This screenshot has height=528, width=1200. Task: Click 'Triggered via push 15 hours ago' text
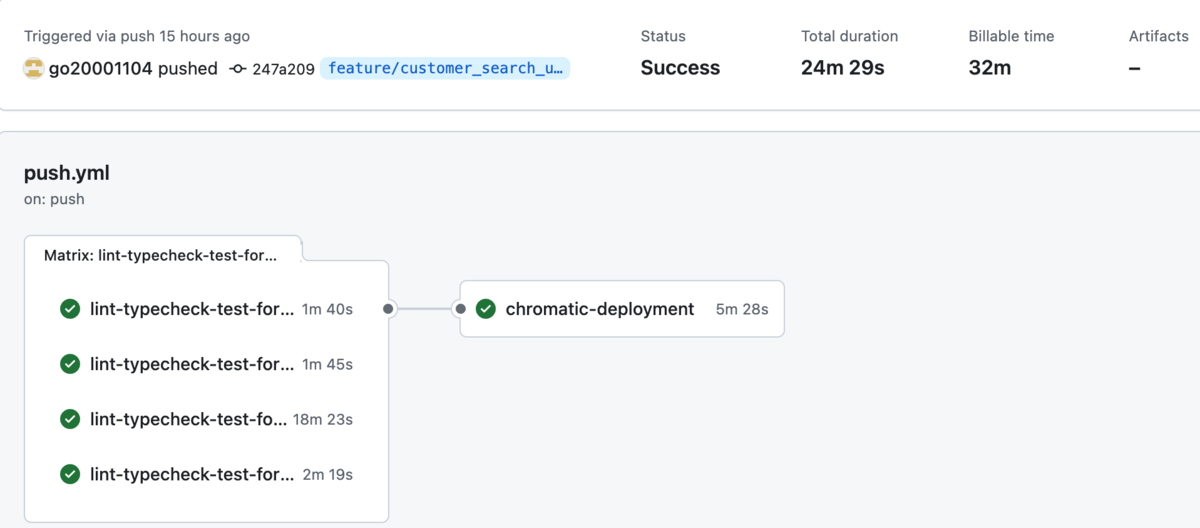(137, 36)
